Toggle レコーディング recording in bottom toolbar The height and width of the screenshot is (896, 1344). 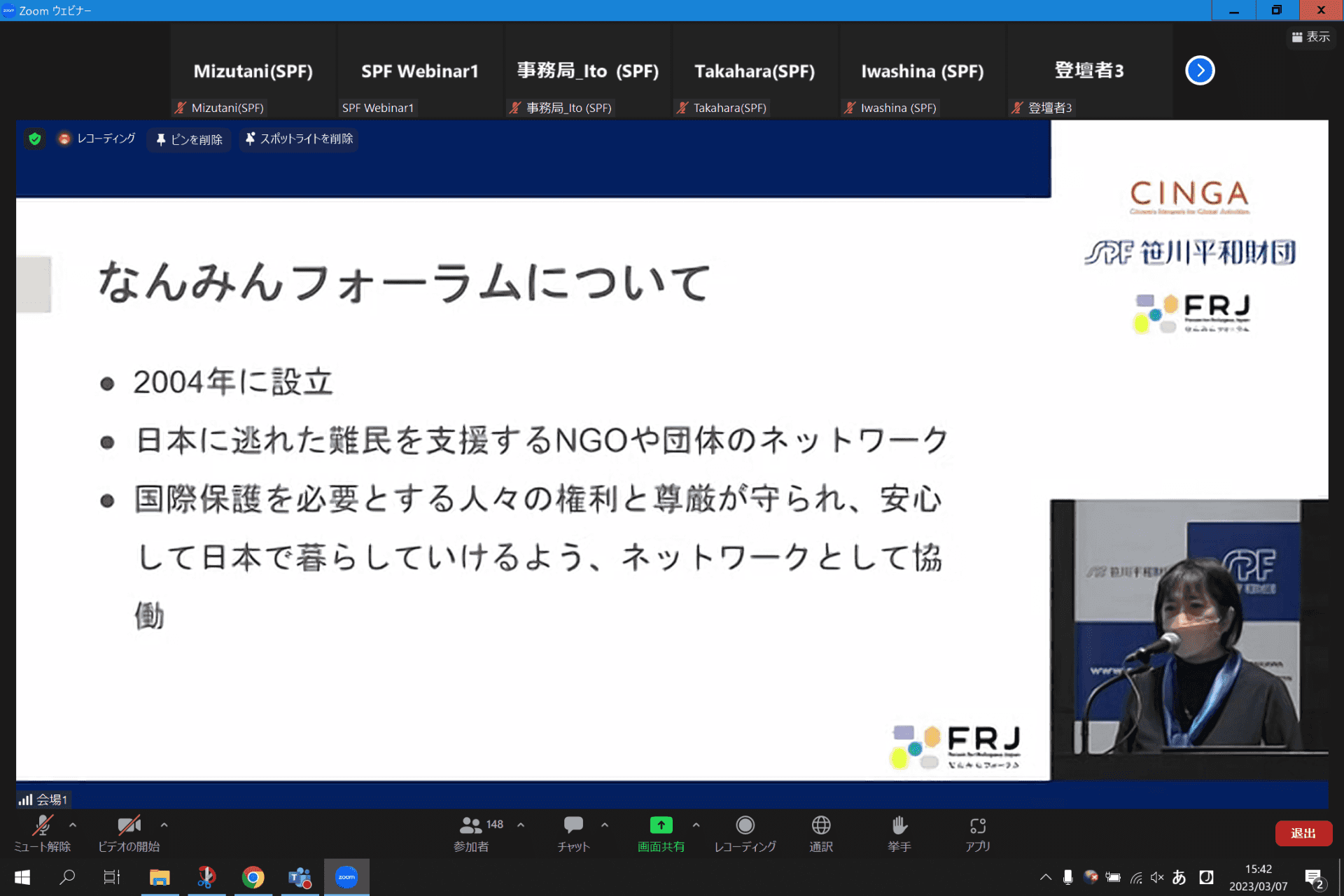745,833
